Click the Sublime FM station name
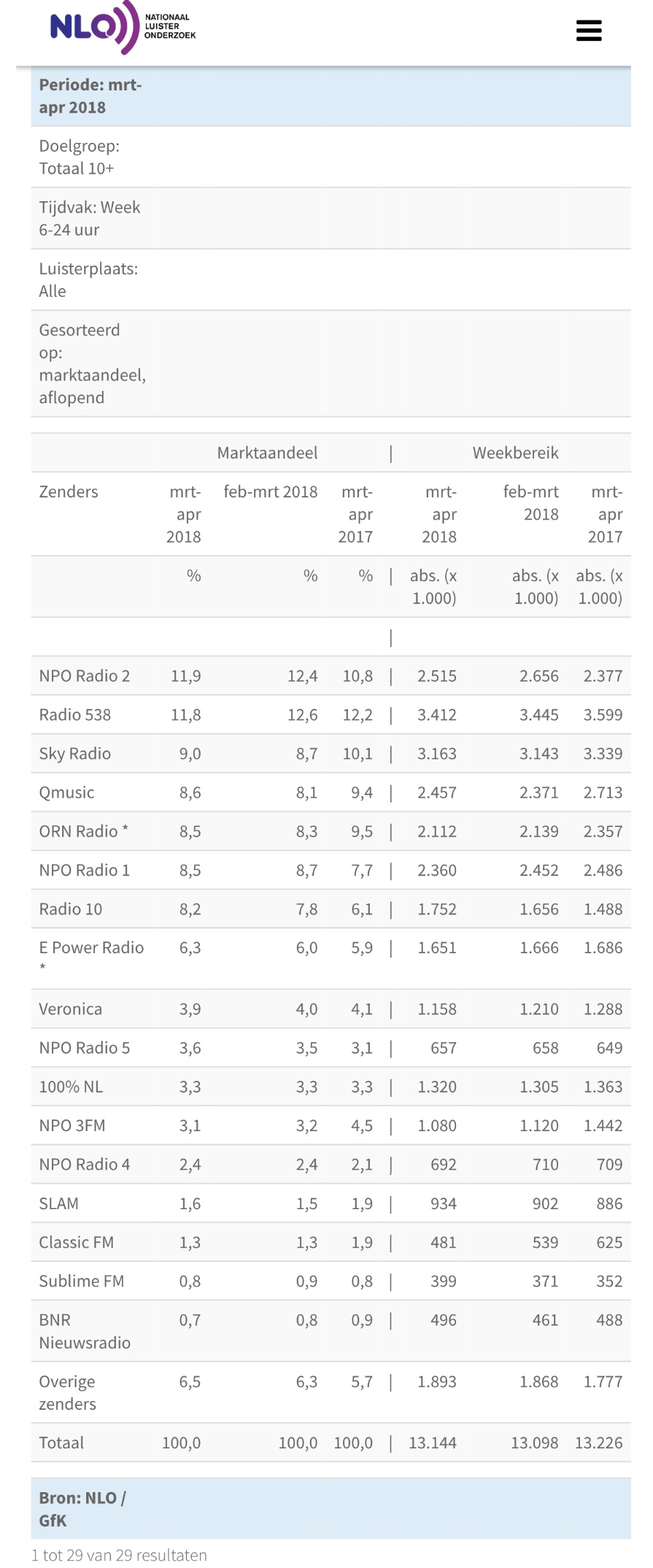Image resolution: width=653 pixels, height=1568 pixels. (82, 1281)
